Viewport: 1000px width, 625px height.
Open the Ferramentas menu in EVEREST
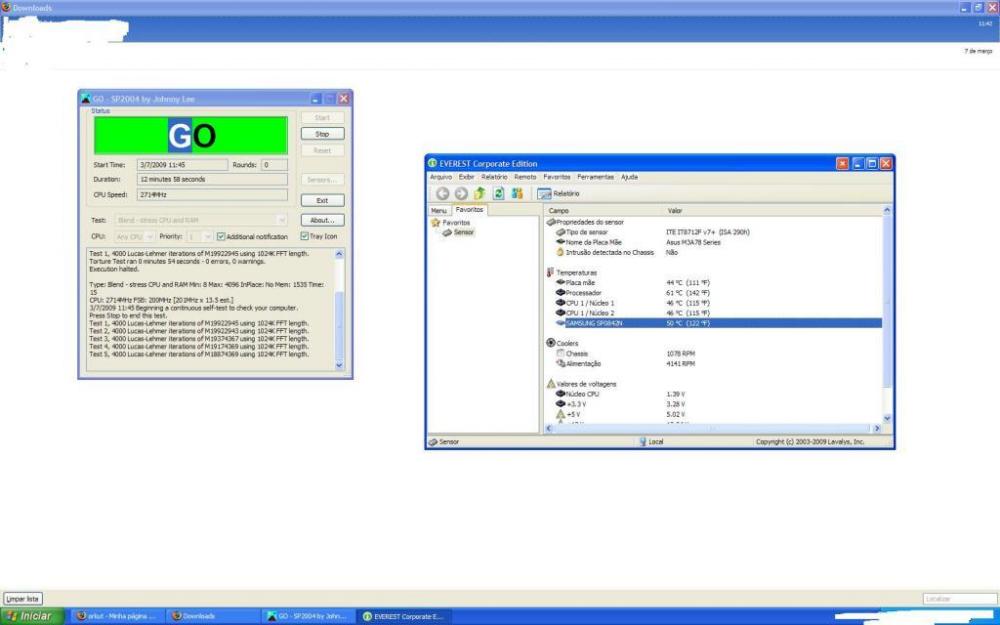(595, 177)
